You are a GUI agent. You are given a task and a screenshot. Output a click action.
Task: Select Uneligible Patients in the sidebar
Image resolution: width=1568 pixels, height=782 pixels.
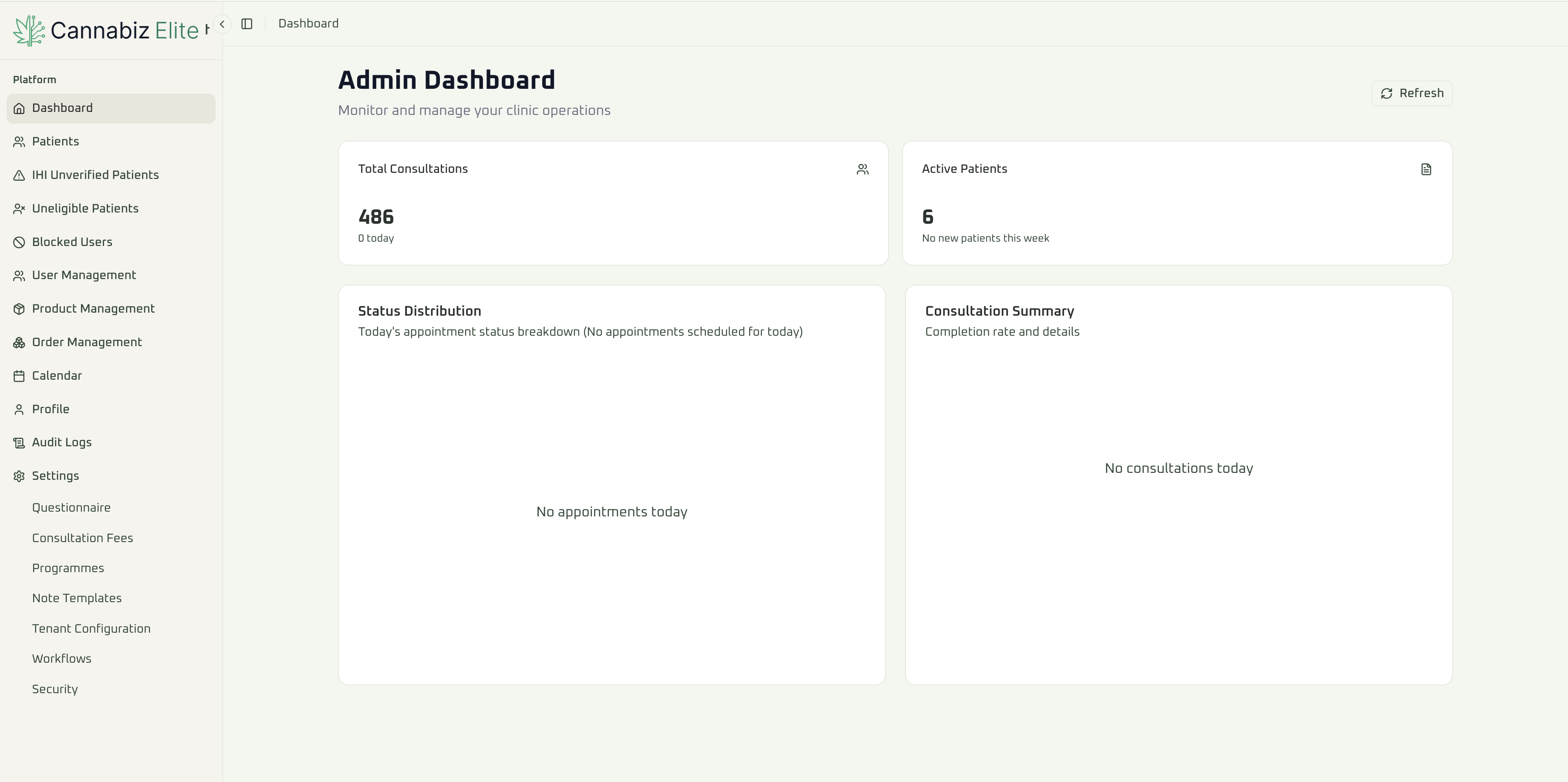click(x=84, y=208)
